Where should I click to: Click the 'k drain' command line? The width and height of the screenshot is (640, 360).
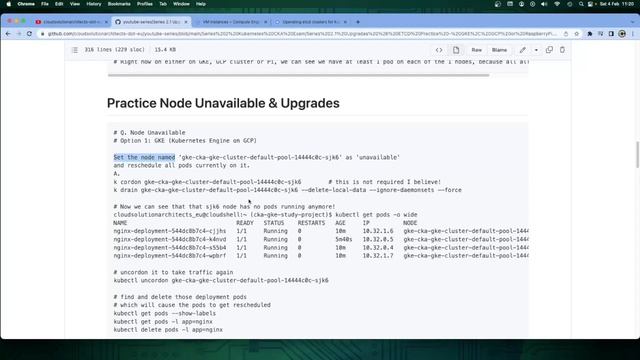287,190
